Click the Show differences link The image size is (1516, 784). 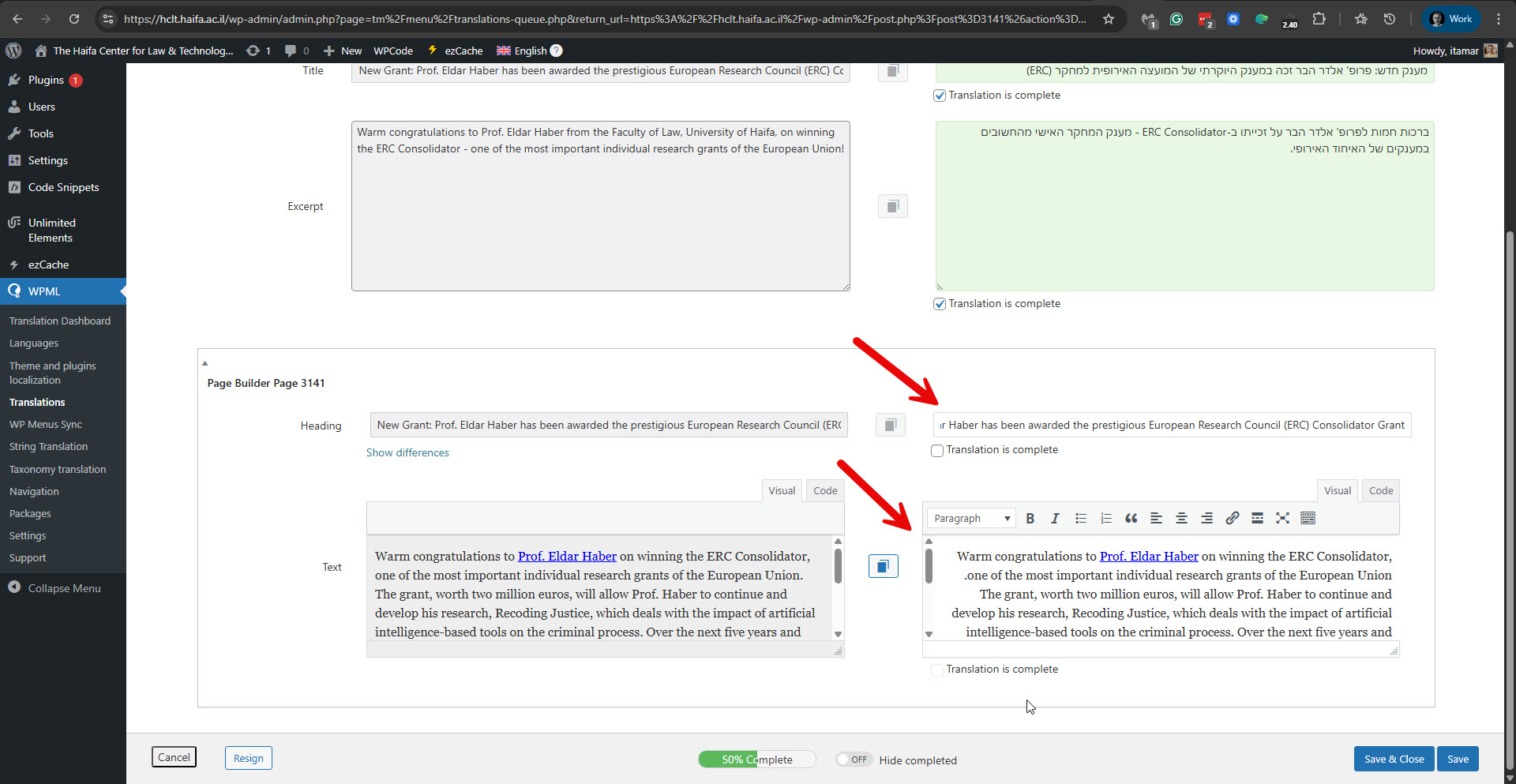pyautogui.click(x=407, y=452)
